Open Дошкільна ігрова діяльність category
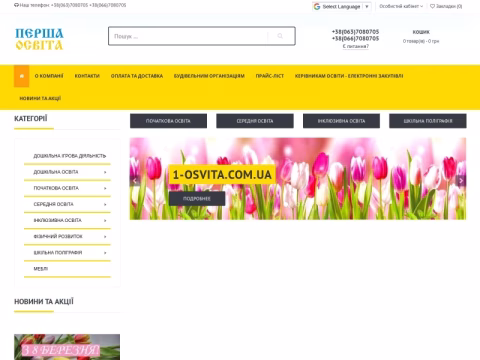This screenshot has width=480, height=360. [70, 156]
